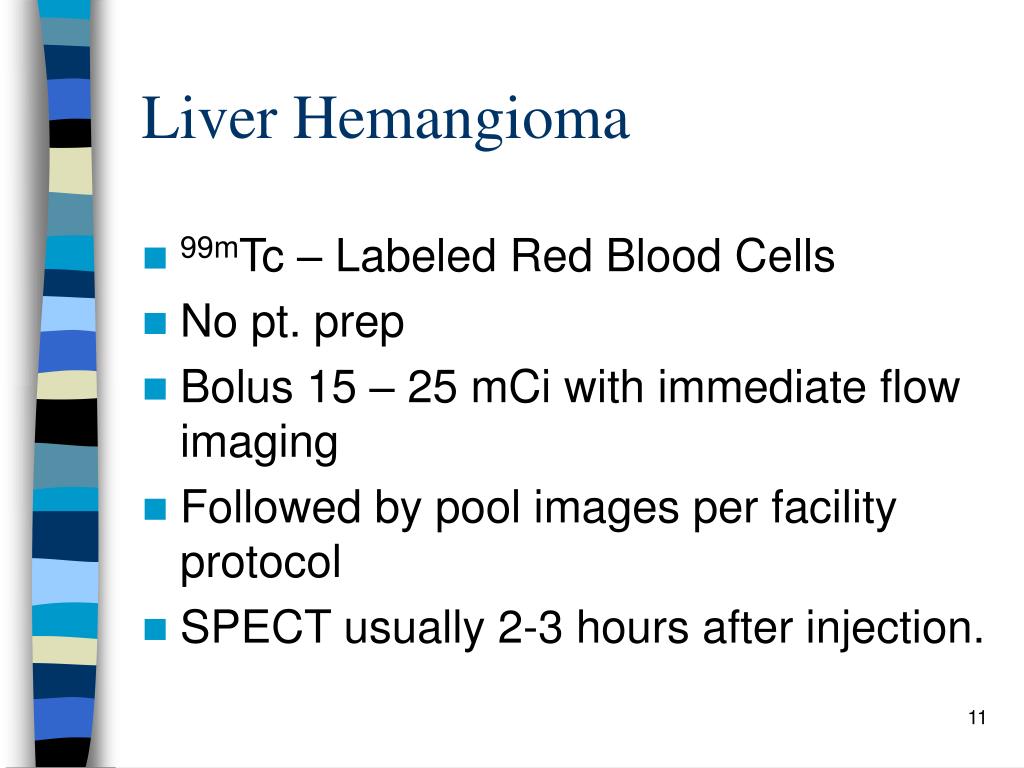Click the blue bullet beside No pt. prep
The width and height of the screenshot is (1024, 768).
click(155, 323)
